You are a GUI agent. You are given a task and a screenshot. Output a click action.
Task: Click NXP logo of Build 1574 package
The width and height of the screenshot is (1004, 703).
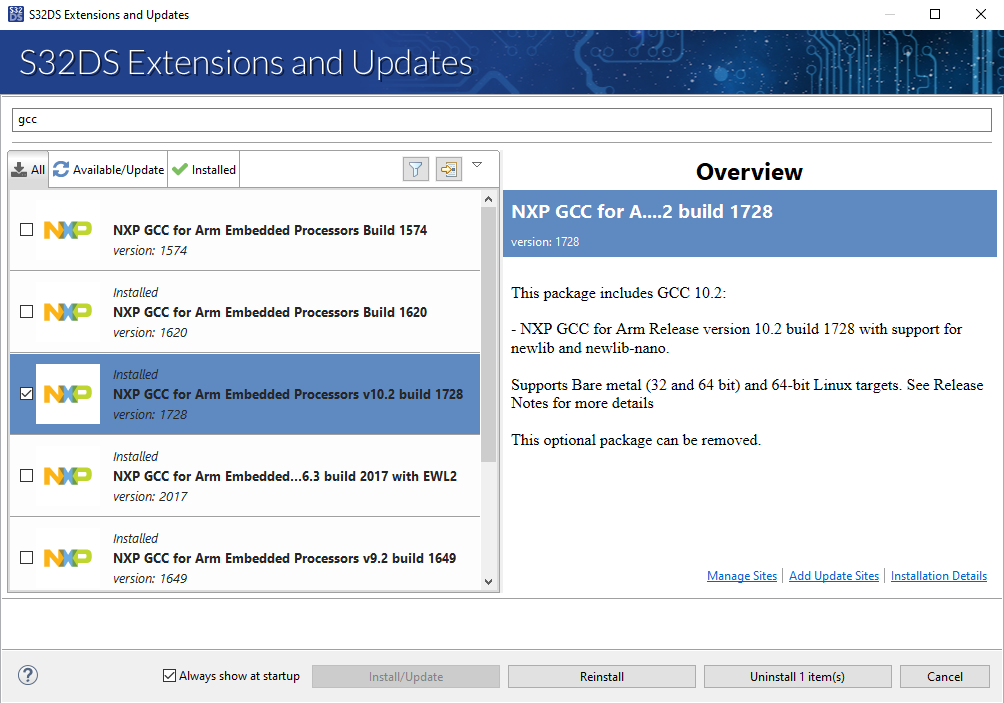68,230
